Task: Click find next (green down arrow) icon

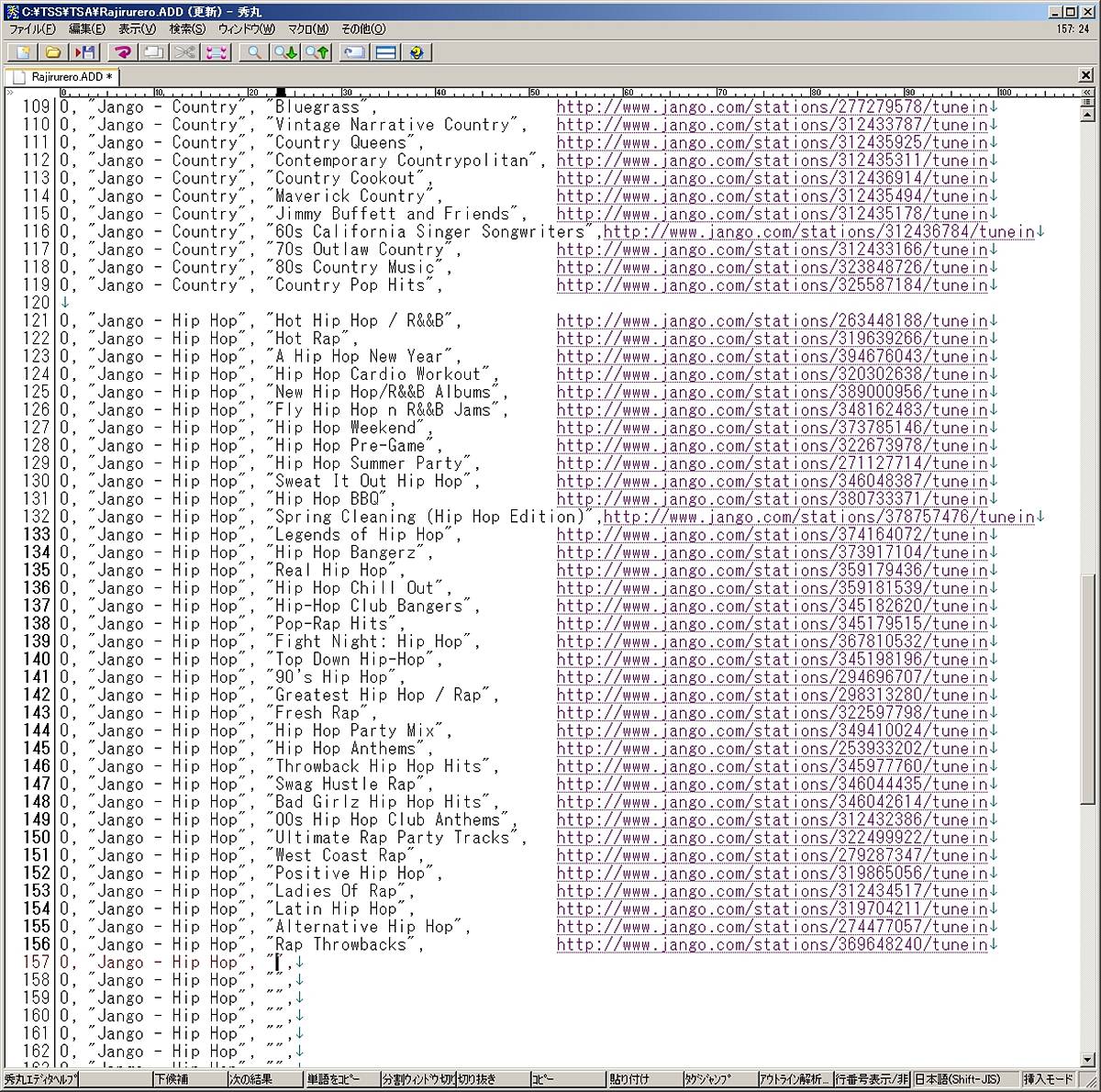Action: click(x=285, y=52)
